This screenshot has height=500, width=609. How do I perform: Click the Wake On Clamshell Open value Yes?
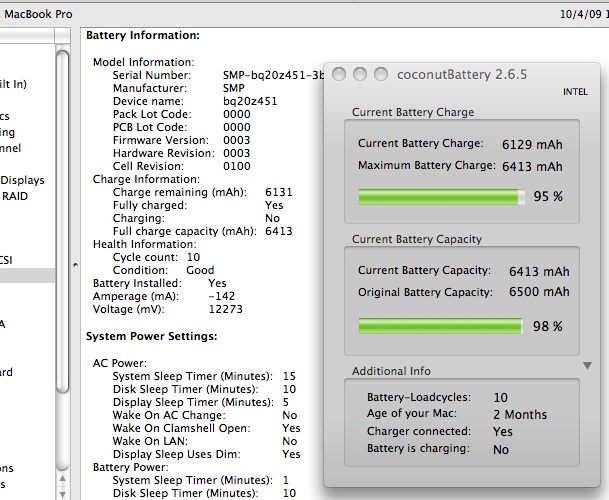(x=291, y=428)
